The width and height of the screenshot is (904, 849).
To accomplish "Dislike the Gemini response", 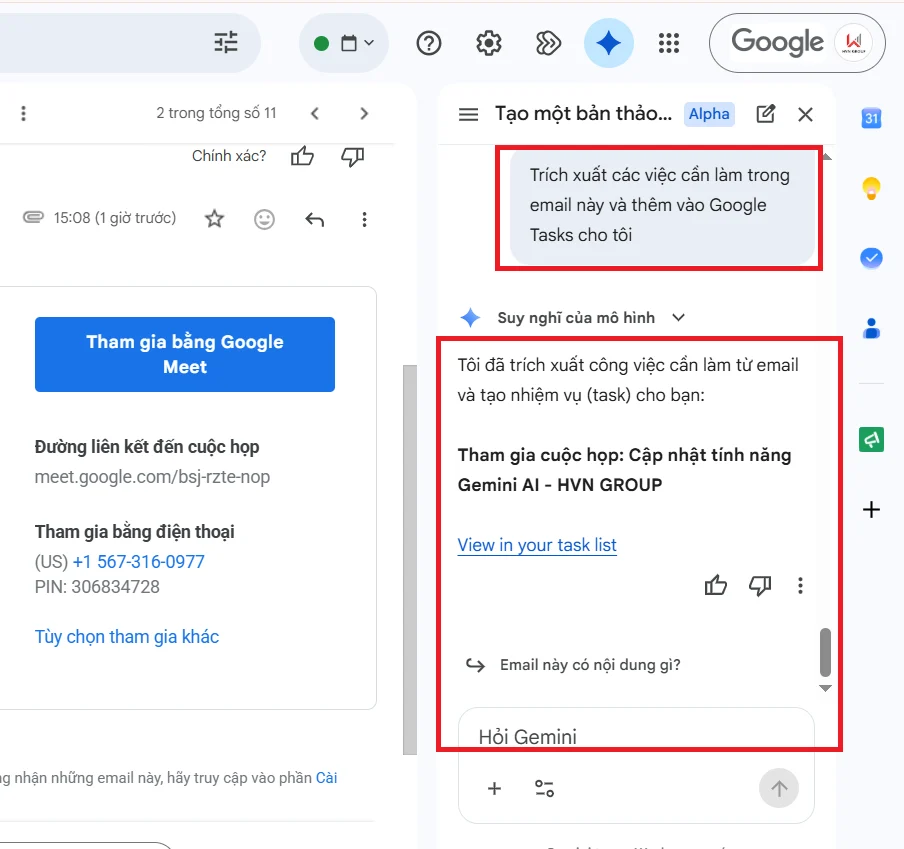I will click(x=760, y=586).
